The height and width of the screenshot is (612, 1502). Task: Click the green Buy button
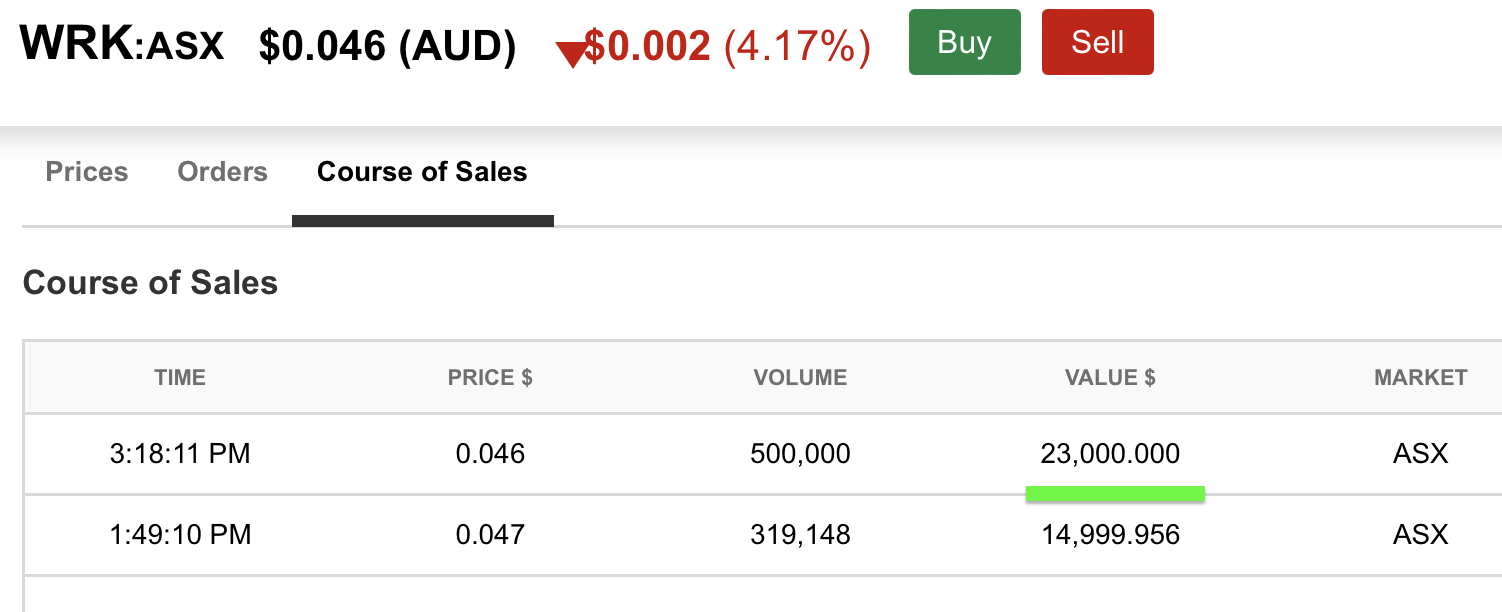pyautogui.click(x=964, y=42)
